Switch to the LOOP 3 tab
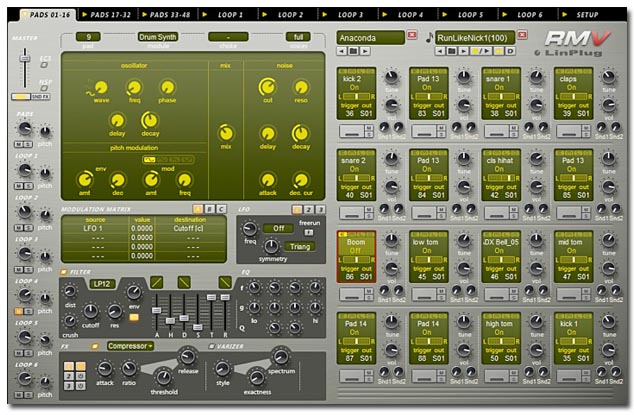Image resolution: width=634 pixels, height=415 pixels. coord(346,15)
